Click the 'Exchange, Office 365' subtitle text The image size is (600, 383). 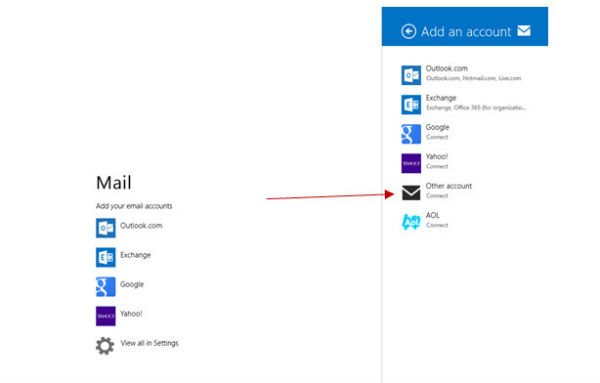tap(476, 108)
